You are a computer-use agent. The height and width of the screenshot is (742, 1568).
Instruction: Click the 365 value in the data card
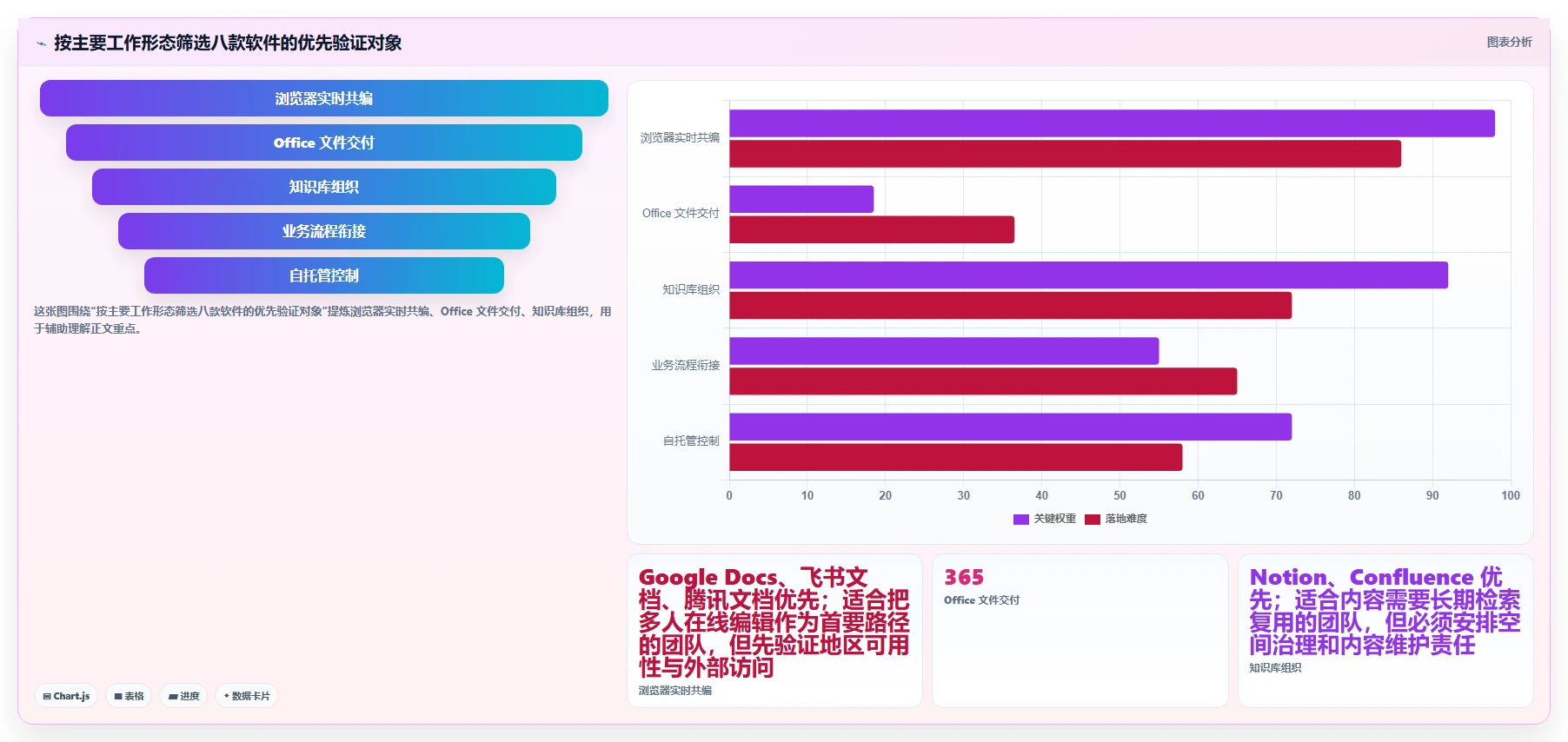(964, 577)
